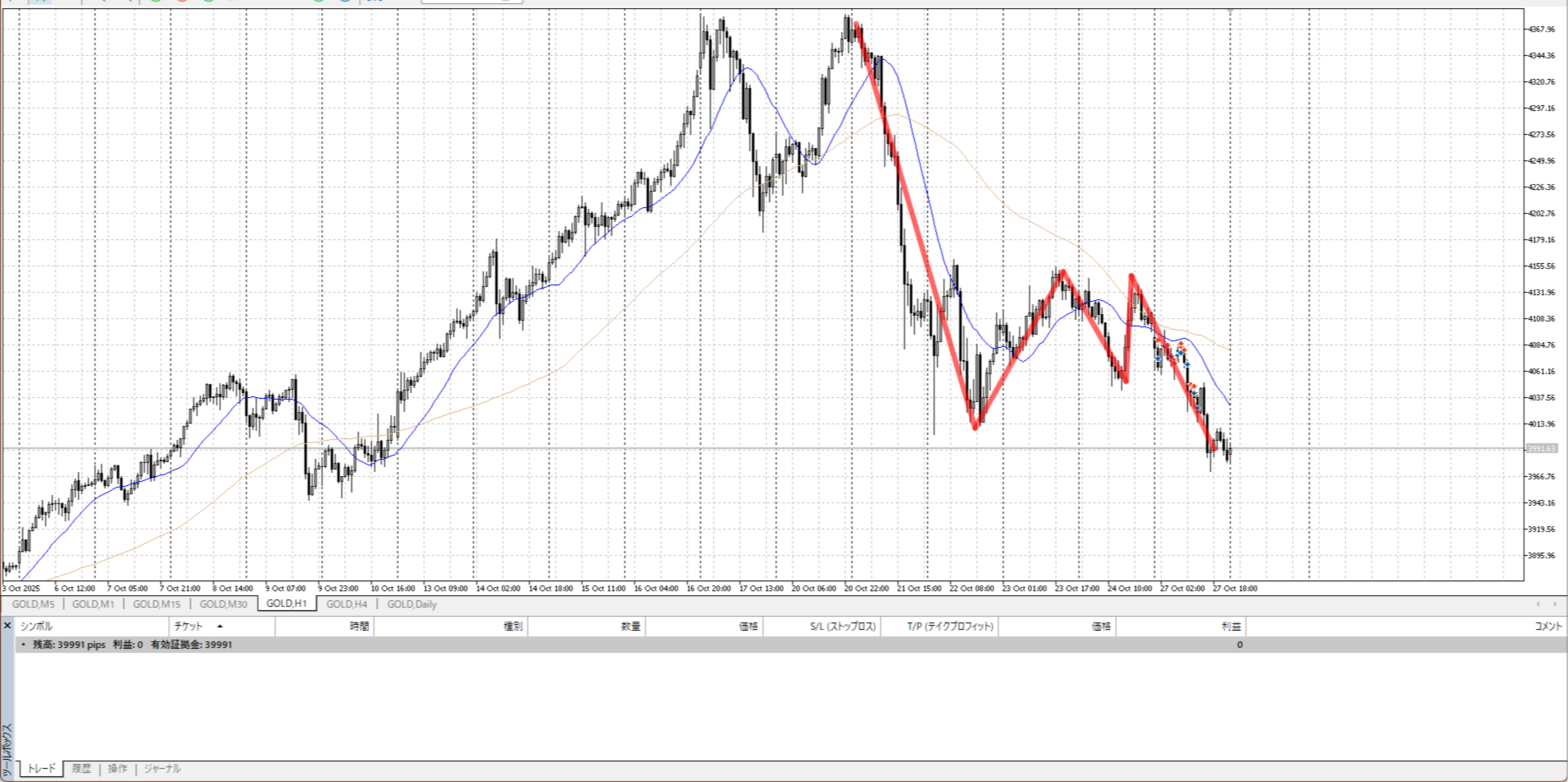The height and width of the screenshot is (782, 1568).
Task: Switch to the 操作 tab
Action: [118, 769]
